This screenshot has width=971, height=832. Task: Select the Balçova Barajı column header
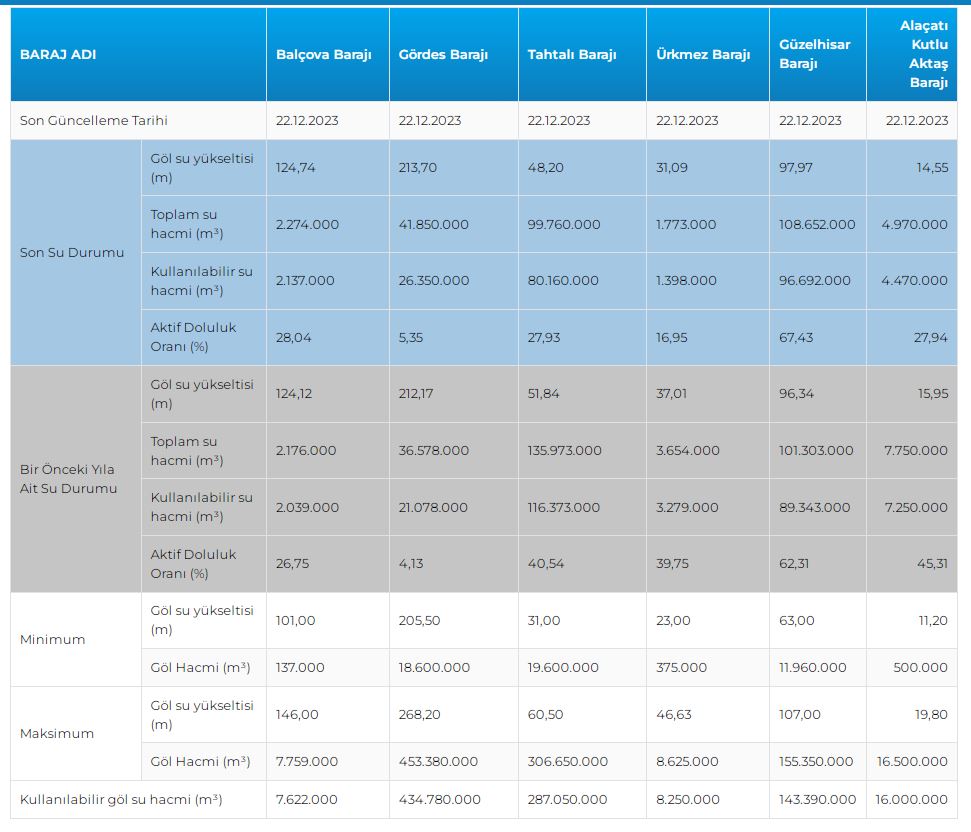(x=323, y=54)
